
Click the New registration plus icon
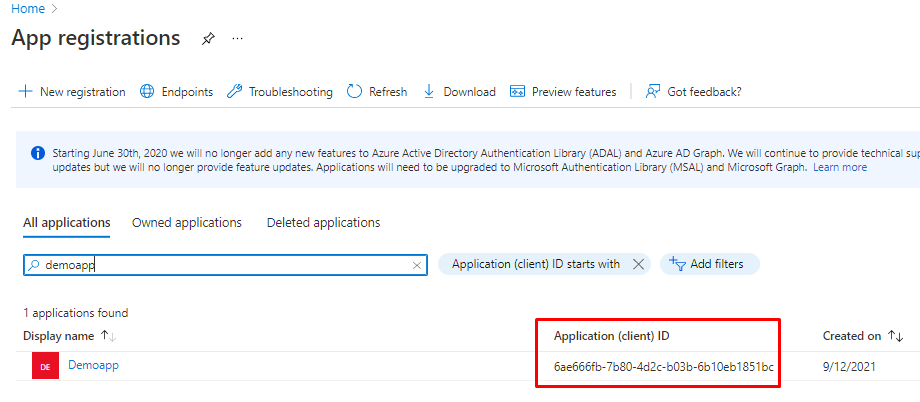click(25, 92)
